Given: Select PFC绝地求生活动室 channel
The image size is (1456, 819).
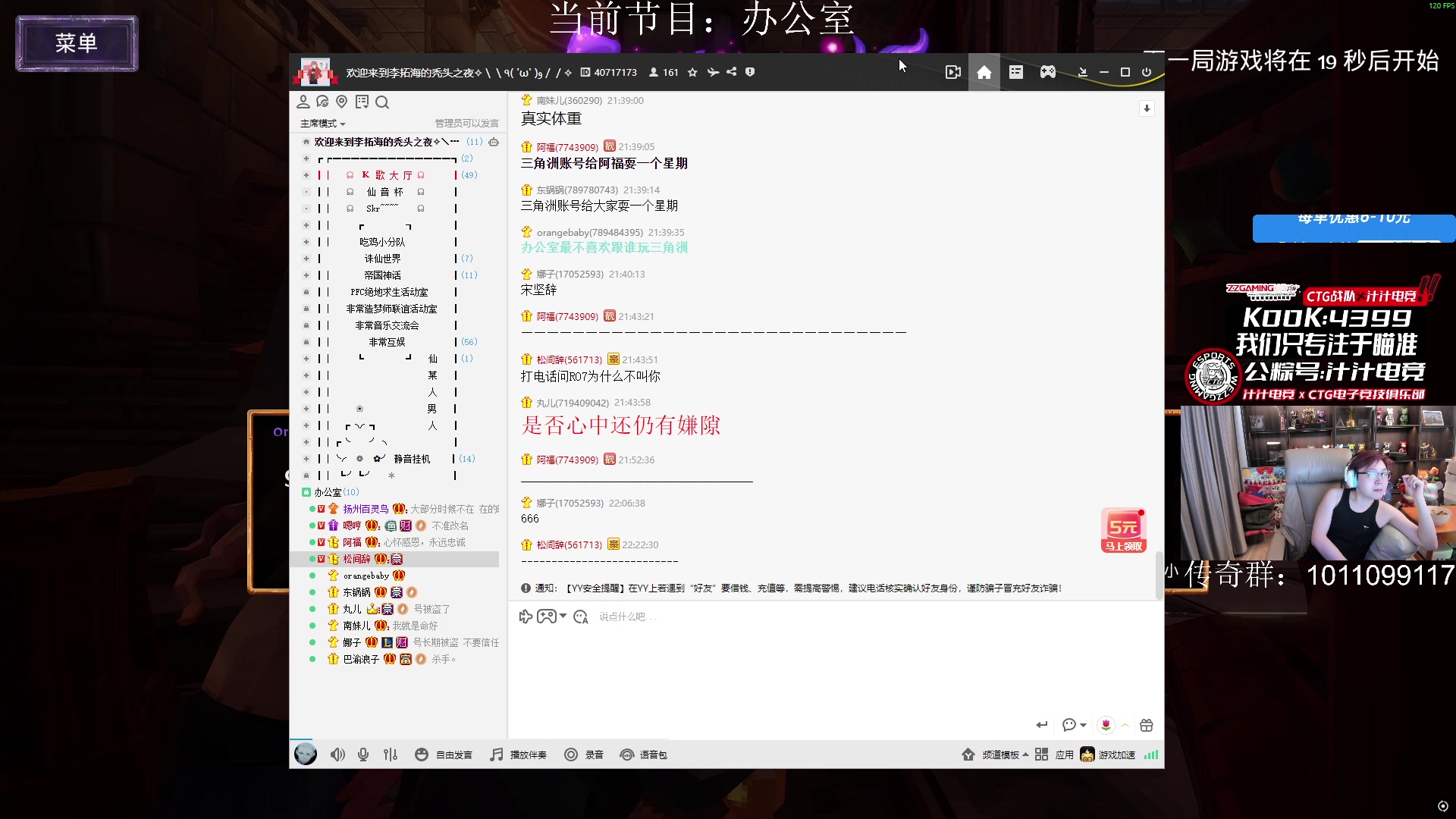Looking at the screenshot, I should tap(389, 292).
